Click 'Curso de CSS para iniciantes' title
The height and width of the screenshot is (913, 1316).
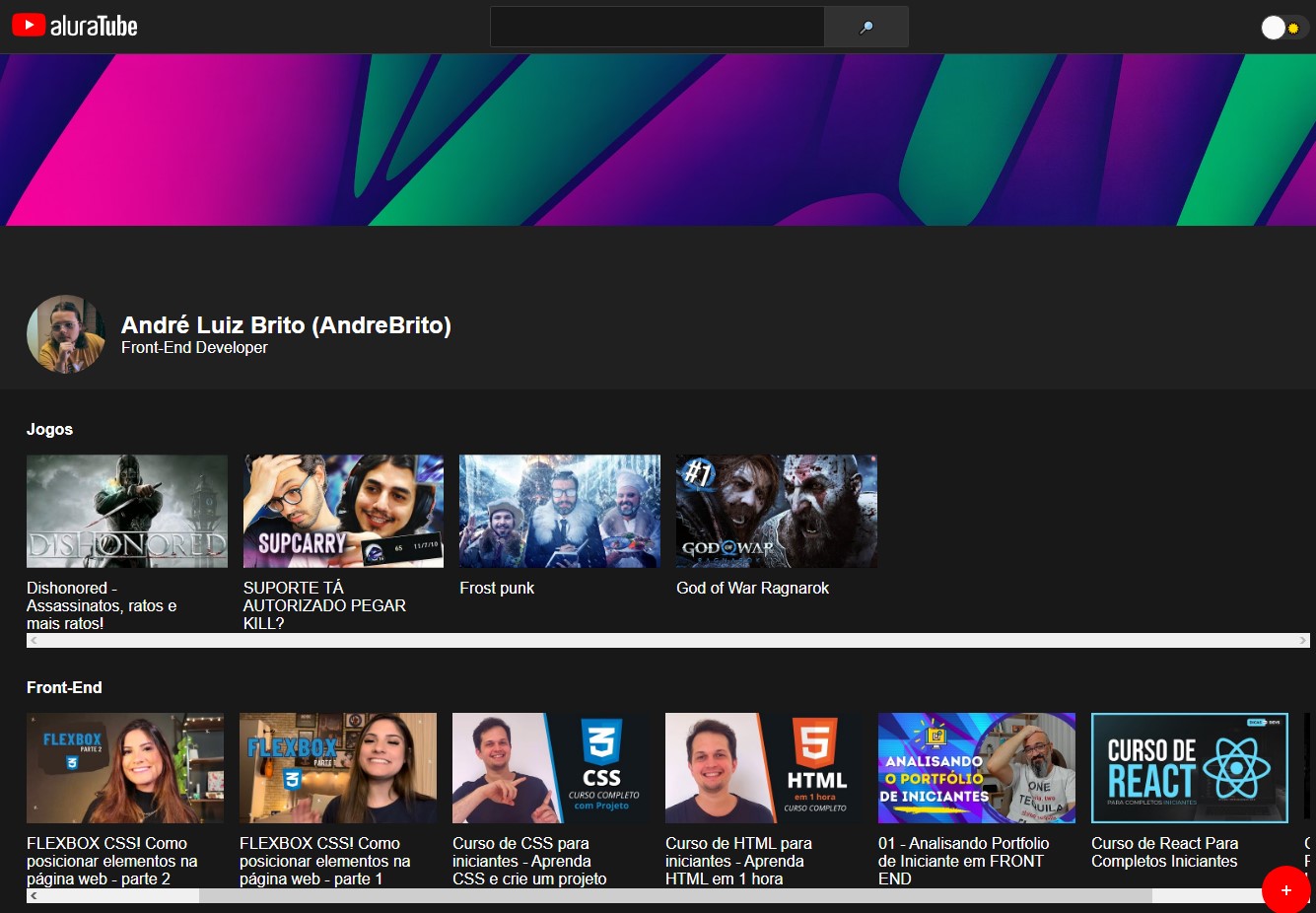click(529, 861)
